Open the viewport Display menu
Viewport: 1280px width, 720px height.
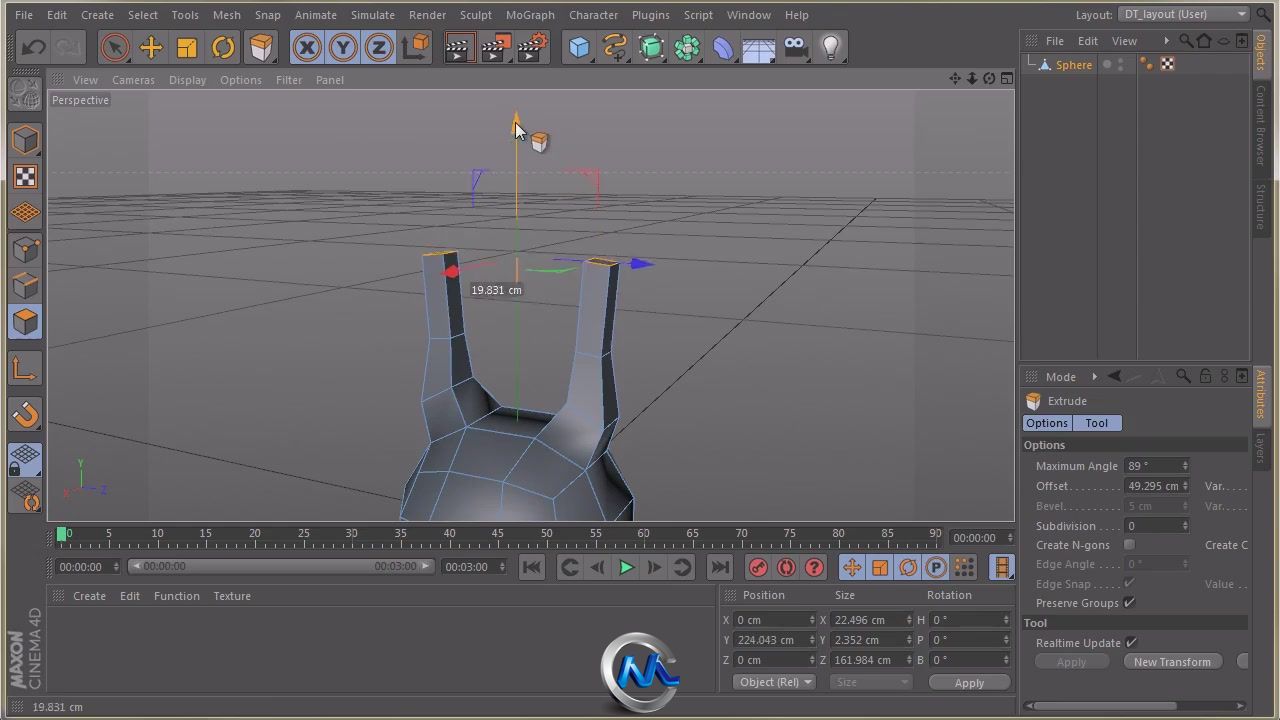(x=187, y=80)
